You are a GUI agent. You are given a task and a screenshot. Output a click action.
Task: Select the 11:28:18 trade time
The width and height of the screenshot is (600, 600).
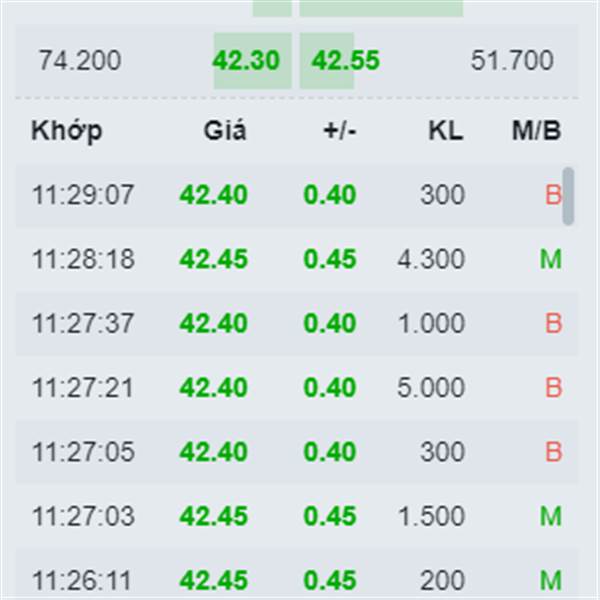pyautogui.click(x=83, y=259)
